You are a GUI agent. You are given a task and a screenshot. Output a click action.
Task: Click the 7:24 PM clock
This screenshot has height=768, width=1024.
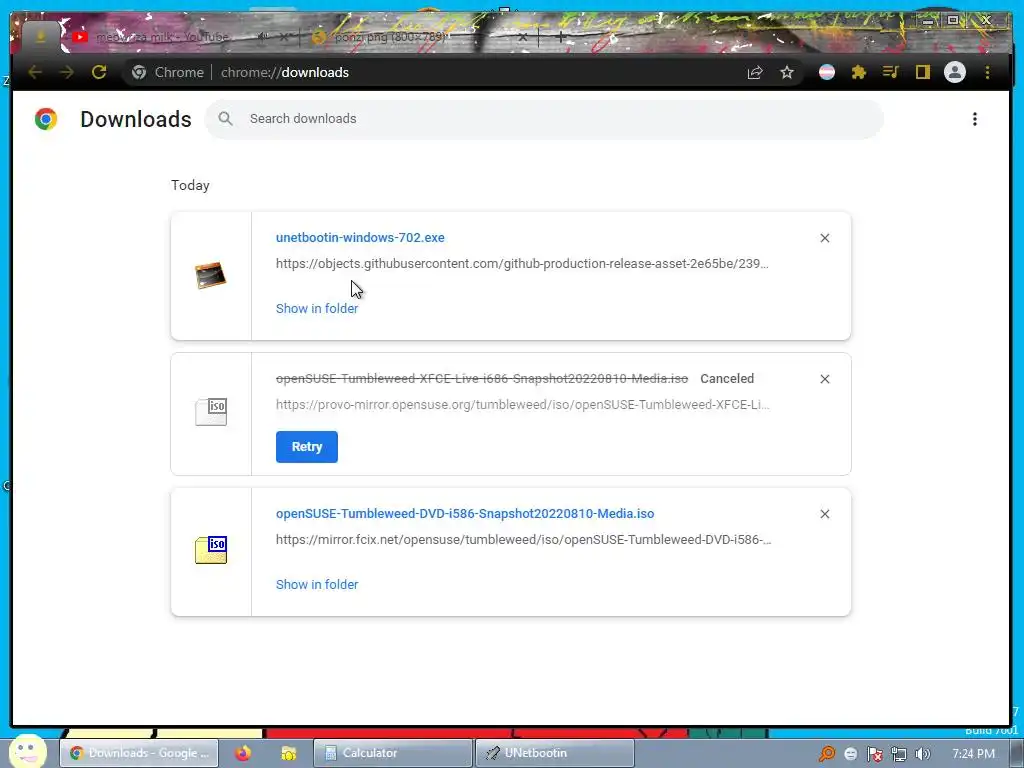coord(973,754)
